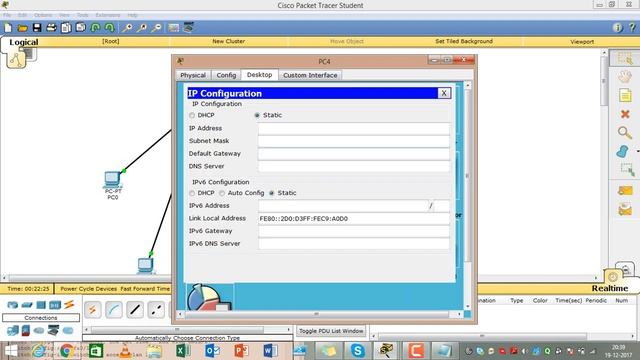Image resolution: width=640 pixels, height=360 pixels.
Task: Switch to the Logical workspace tab
Action: coord(24,42)
